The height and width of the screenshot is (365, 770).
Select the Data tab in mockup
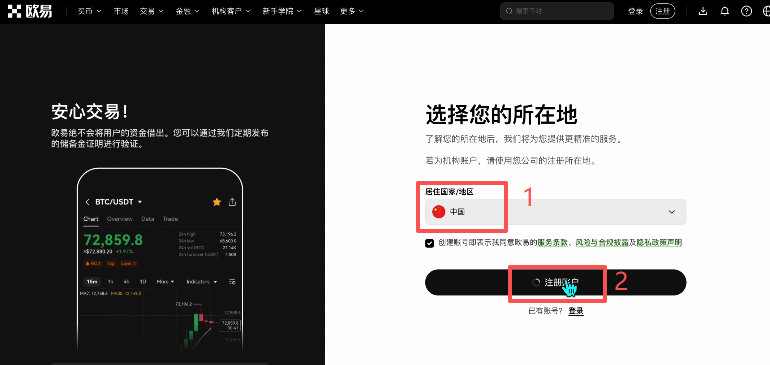click(x=148, y=219)
